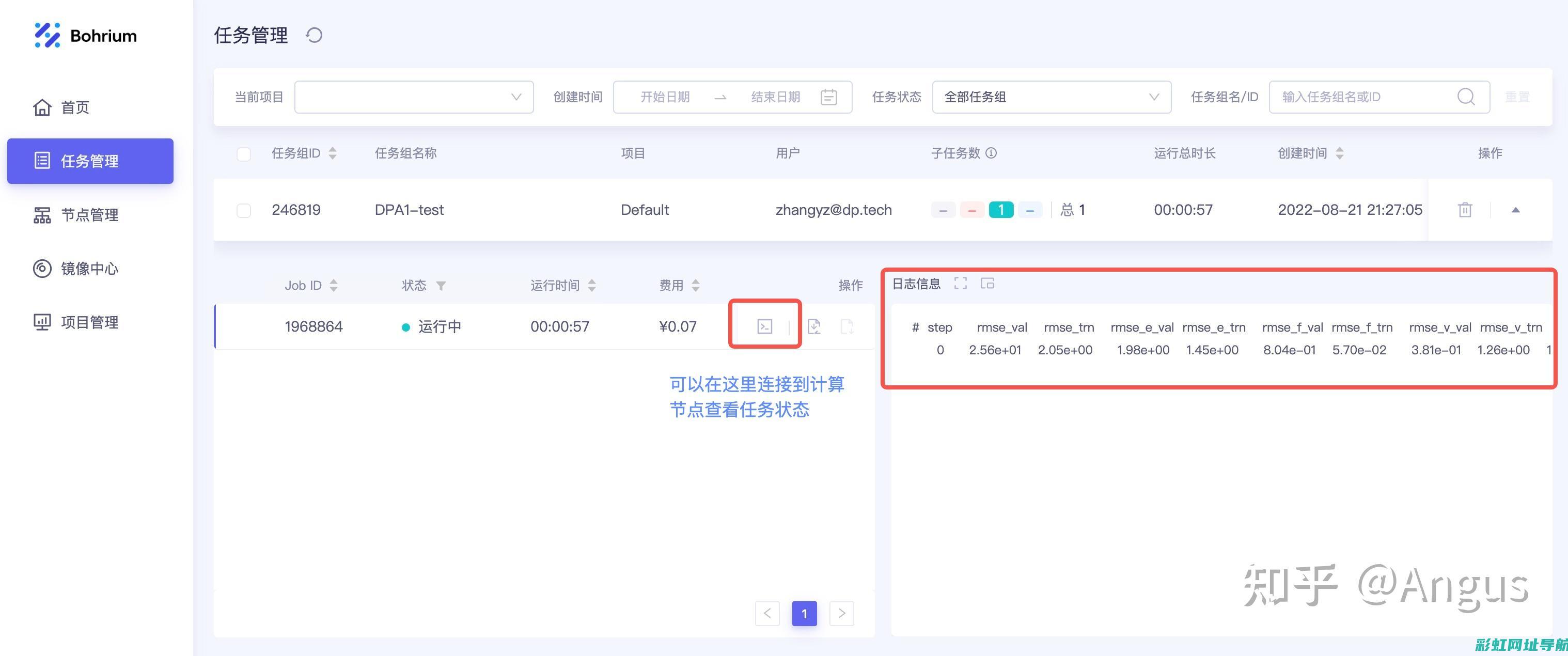Viewport: 1568px width, 656px height.
Task: Tick the checkbox for task group 246819
Action: pyautogui.click(x=243, y=210)
